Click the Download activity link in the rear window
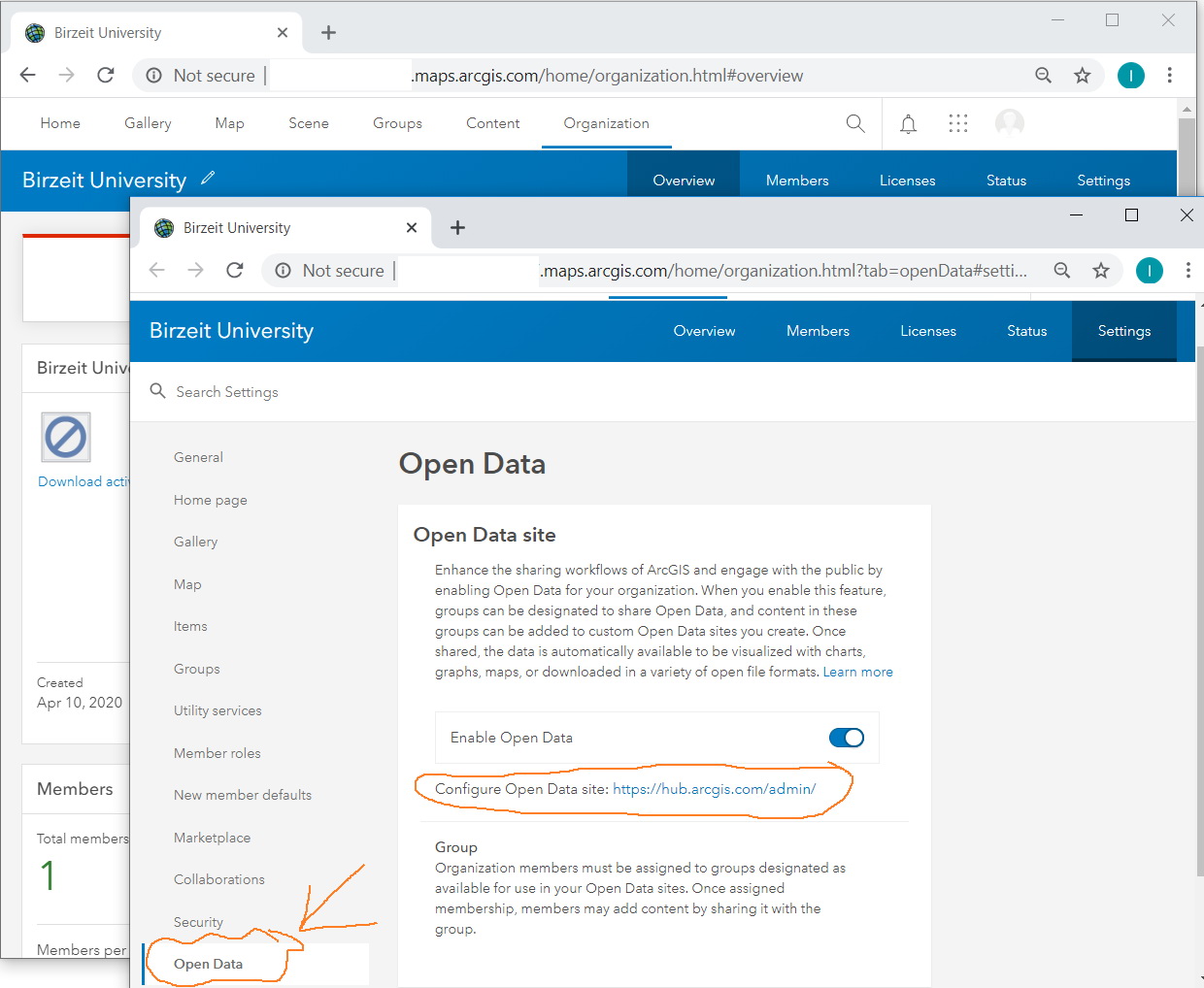Viewport: 1204px width, 988px height. [84, 481]
